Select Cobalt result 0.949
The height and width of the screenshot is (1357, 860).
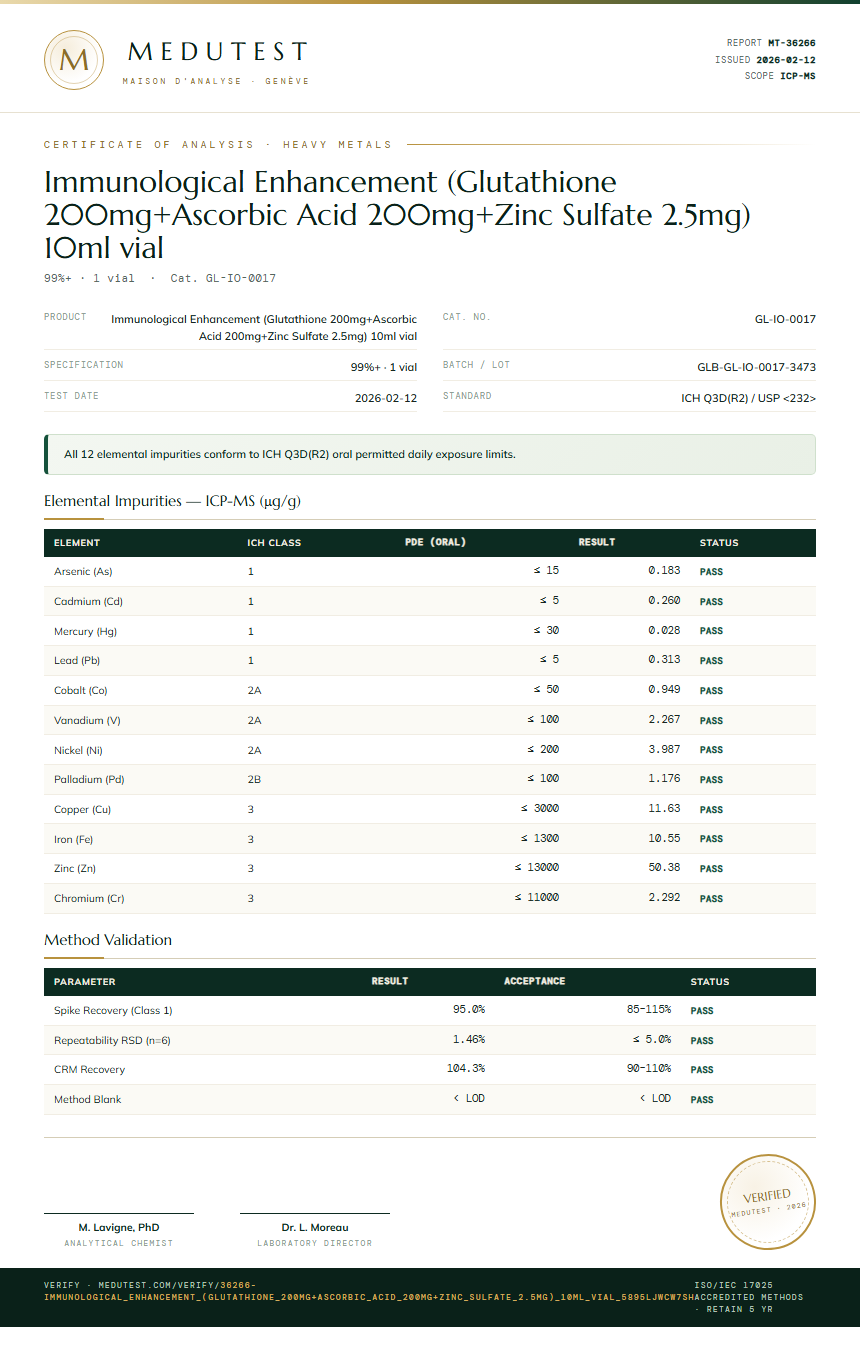tap(664, 690)
